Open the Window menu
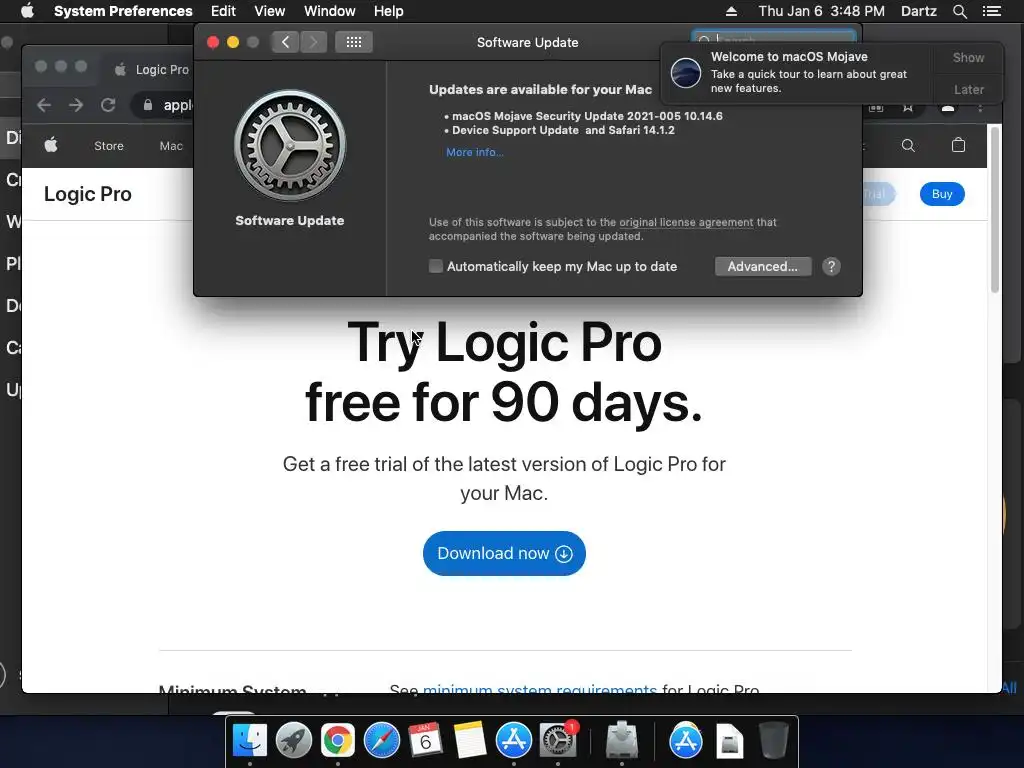Image resolution: width=1024 pixels, height=768 pixels. pos(330,11)
